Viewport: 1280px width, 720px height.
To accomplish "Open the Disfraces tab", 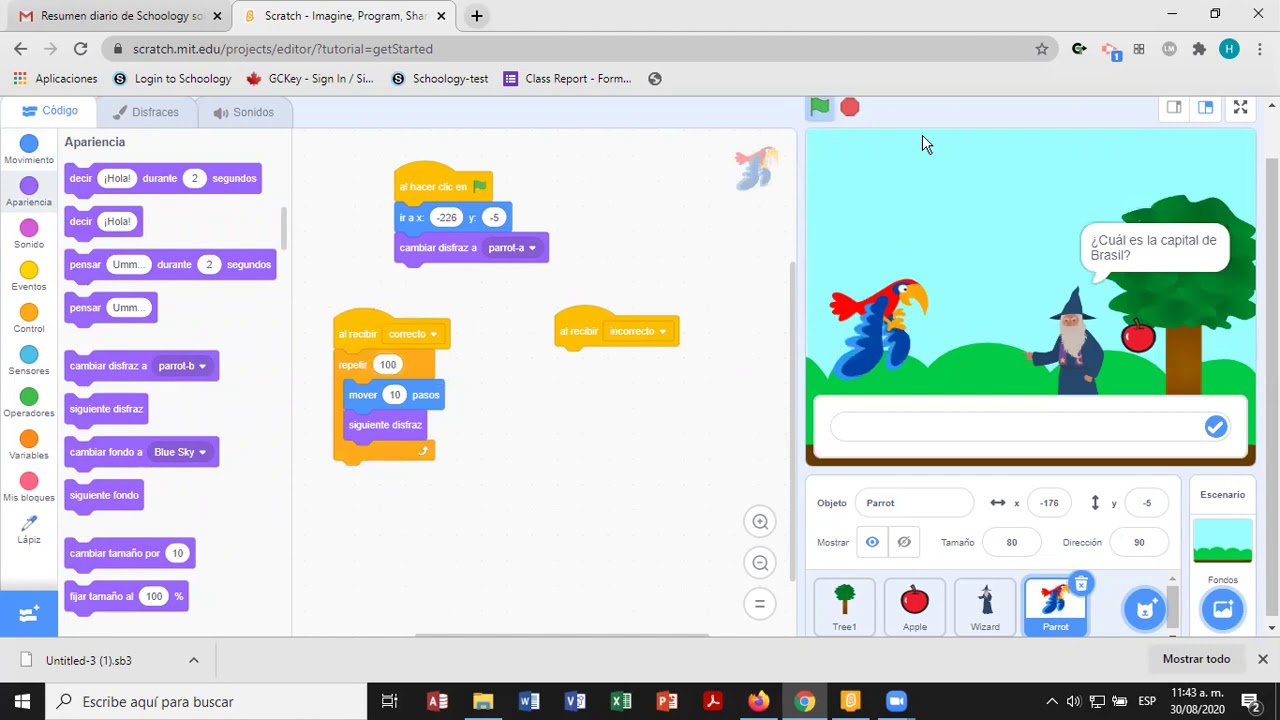I will [146, 112].
